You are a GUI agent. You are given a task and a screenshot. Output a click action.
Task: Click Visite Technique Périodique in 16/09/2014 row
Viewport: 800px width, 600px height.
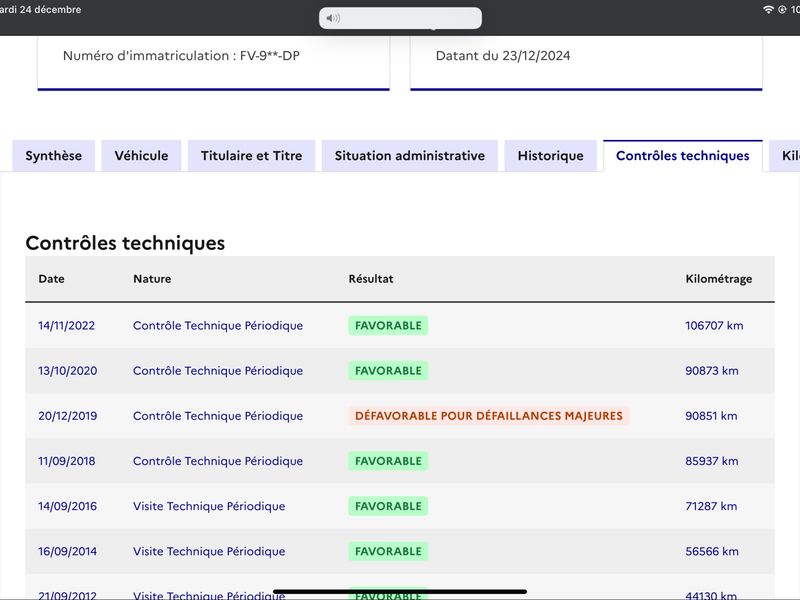click(209, 552)
